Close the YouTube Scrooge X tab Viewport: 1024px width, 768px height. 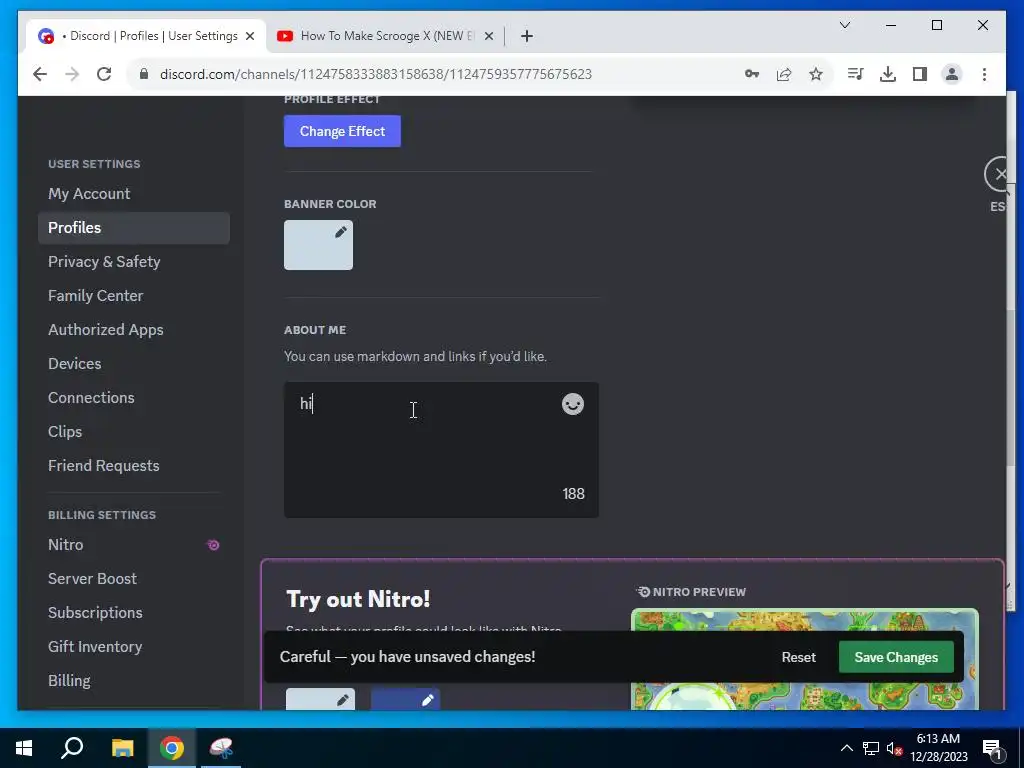pos(488,36)
